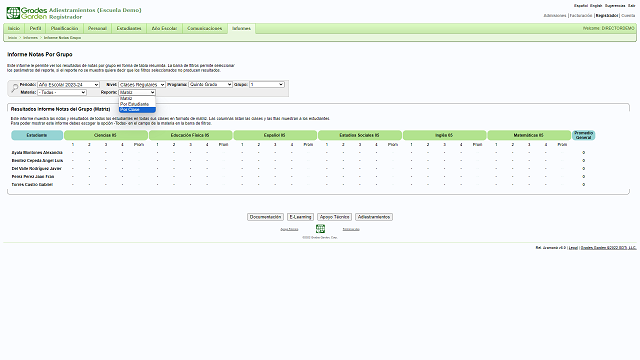Choose 'Por Clase' in the Reporte list
This screenshot has height=360, width=640.
(x=137, y=109)
